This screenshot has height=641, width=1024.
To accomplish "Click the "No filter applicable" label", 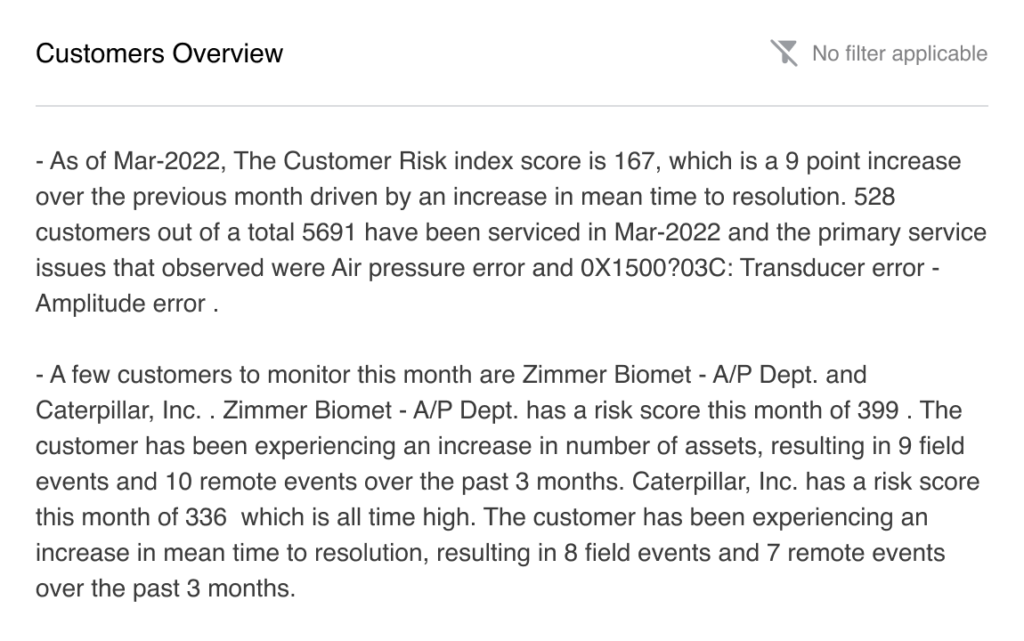I will pyautogui.click(x=899, y=54).
